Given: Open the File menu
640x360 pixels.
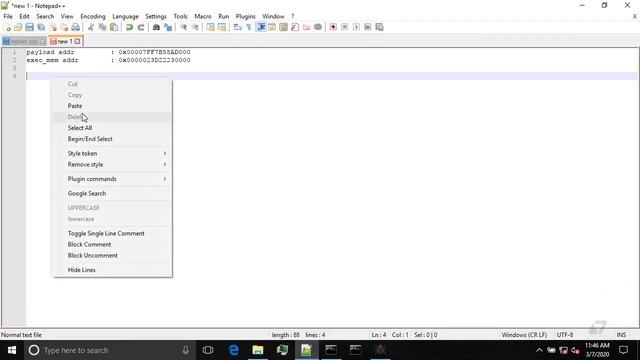Looking at the screenshot, I should (8, 16).
